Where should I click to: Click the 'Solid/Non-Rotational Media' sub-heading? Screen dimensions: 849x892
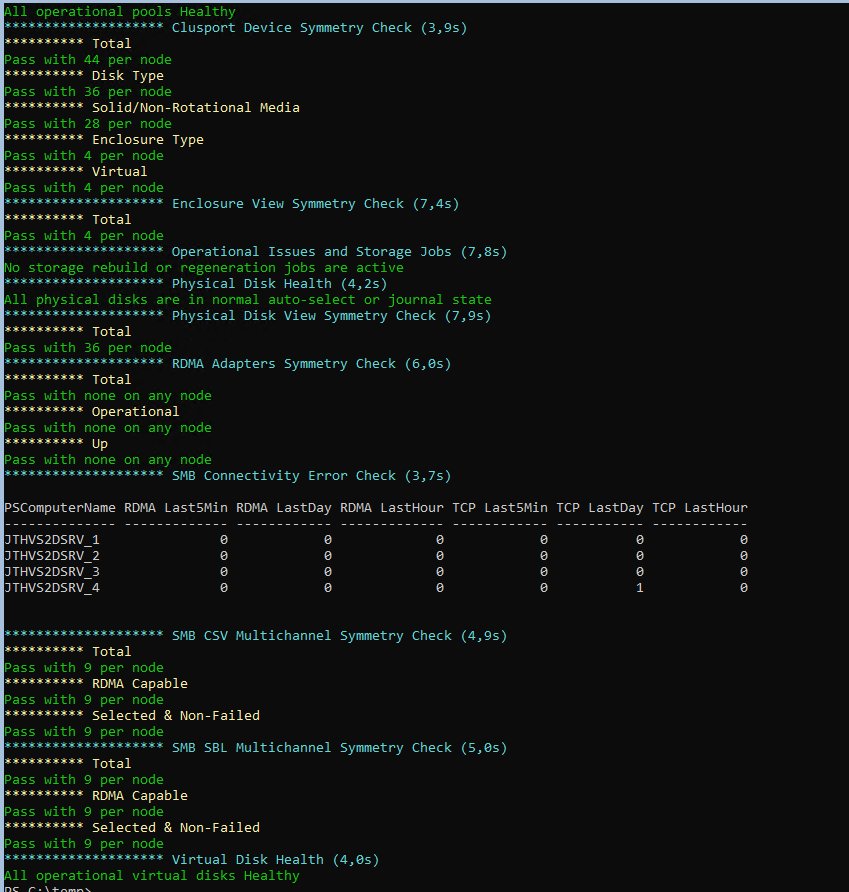click(x=196, y=108)
